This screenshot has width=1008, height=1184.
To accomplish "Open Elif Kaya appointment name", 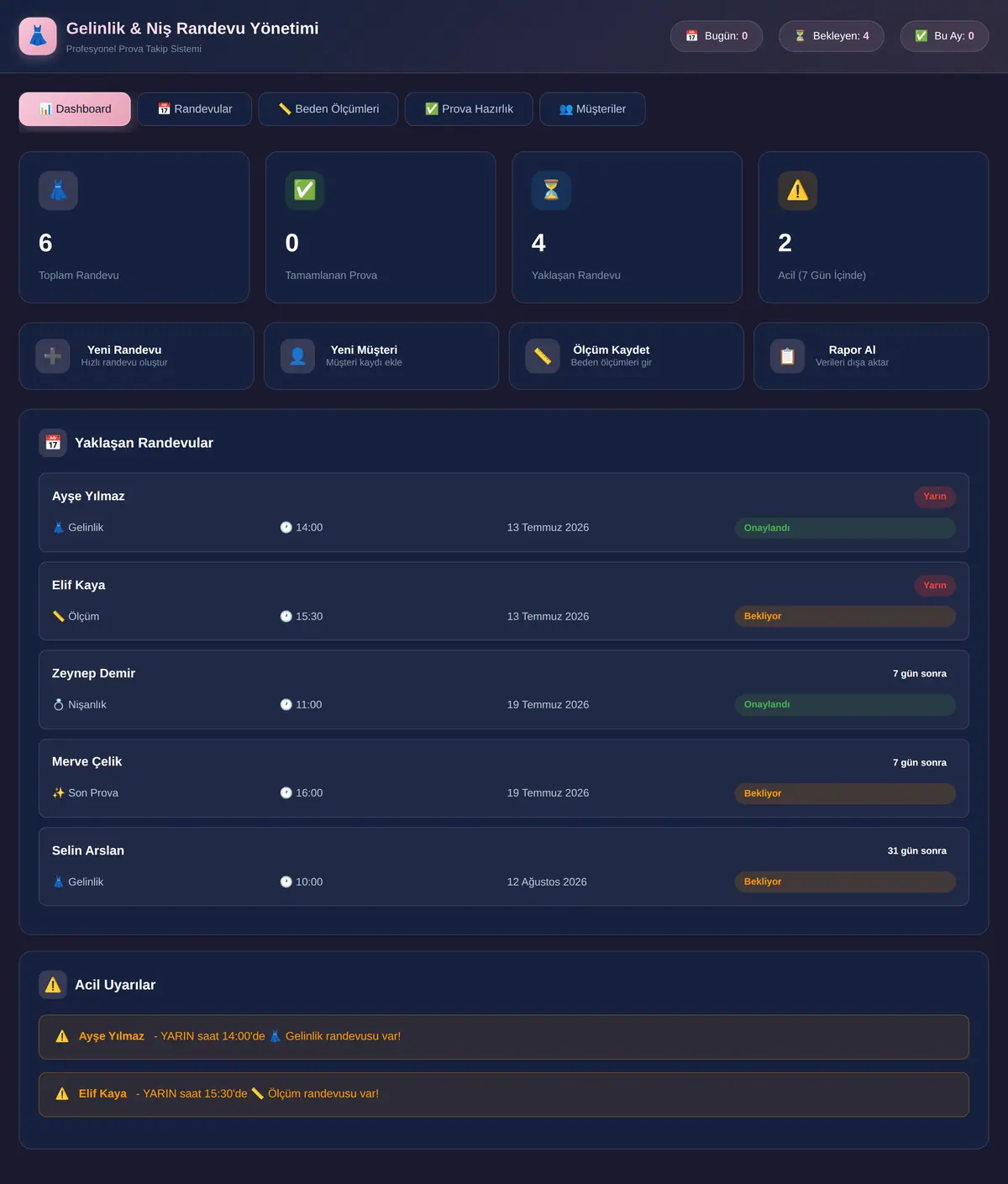I will click(x=79, y=585).
